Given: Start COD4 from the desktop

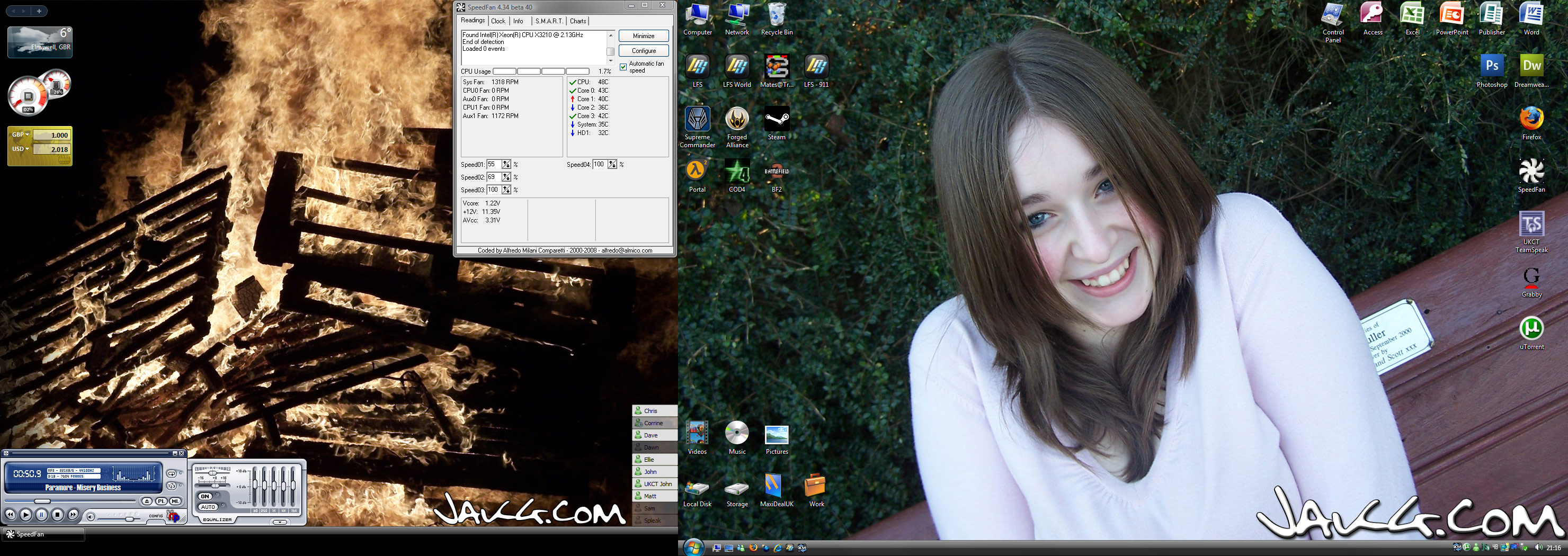Looking at the screenshot, I should point(736,176).
